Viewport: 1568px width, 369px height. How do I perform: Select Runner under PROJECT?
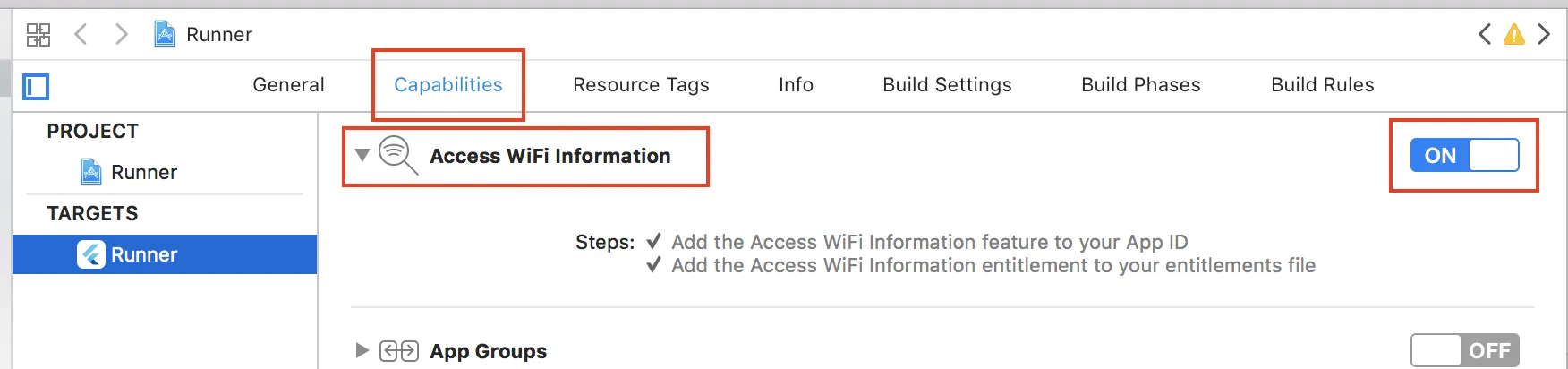click(143, 172)
